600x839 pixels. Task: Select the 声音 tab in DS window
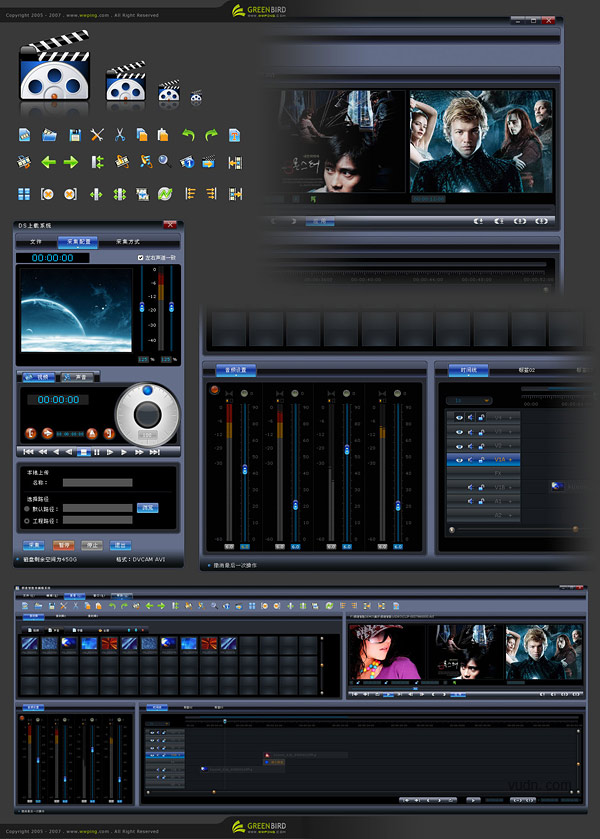77,377
